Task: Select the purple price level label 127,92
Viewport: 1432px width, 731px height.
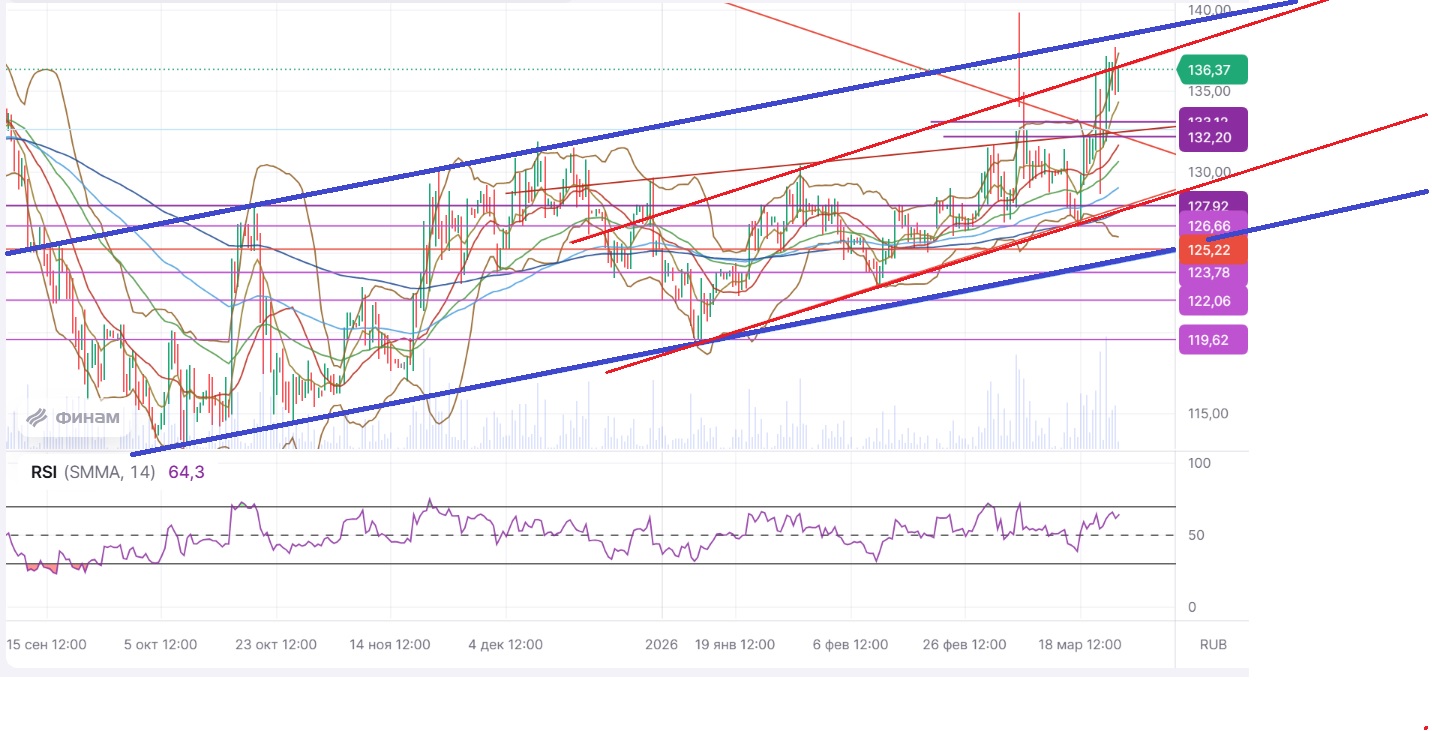Action: [1213, 204]
